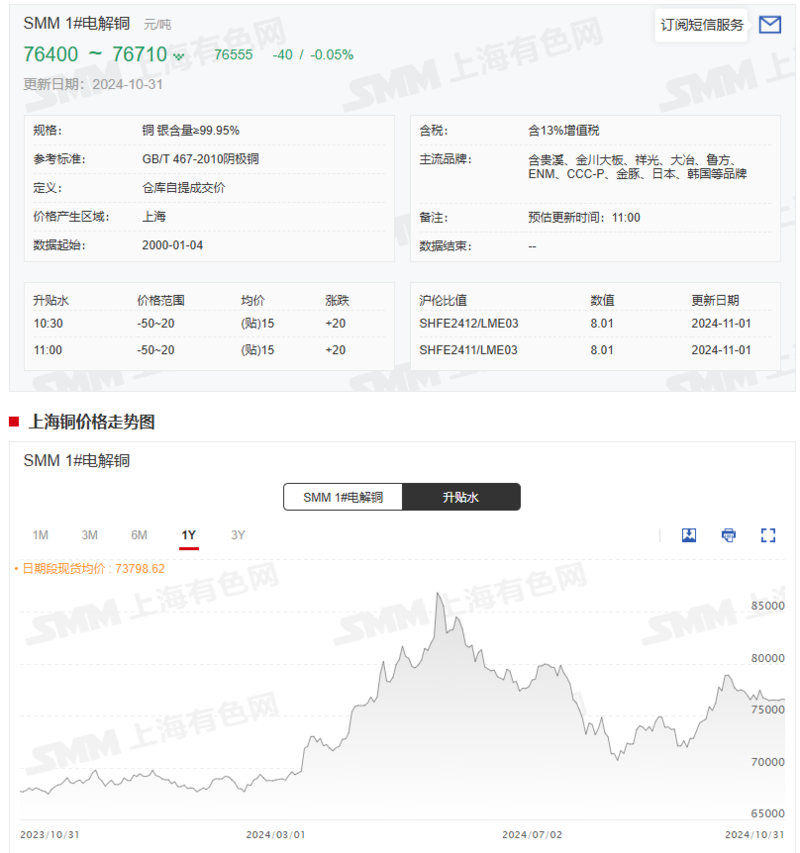Select the 1Y time range tab
This screenshot has width=800, height=853.
pyautogui.click(x=188, y=535)
